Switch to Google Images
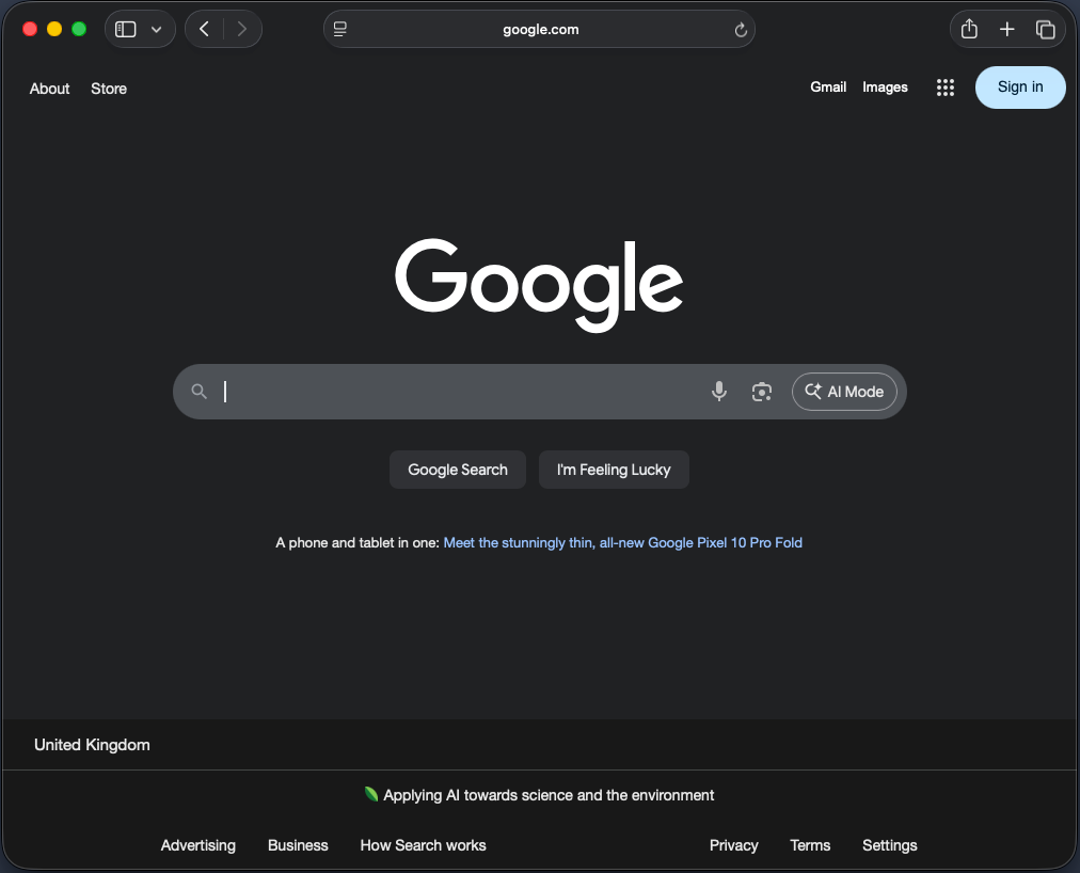The width and height of the screenshot is (1080, 873). tap(884, 87)
